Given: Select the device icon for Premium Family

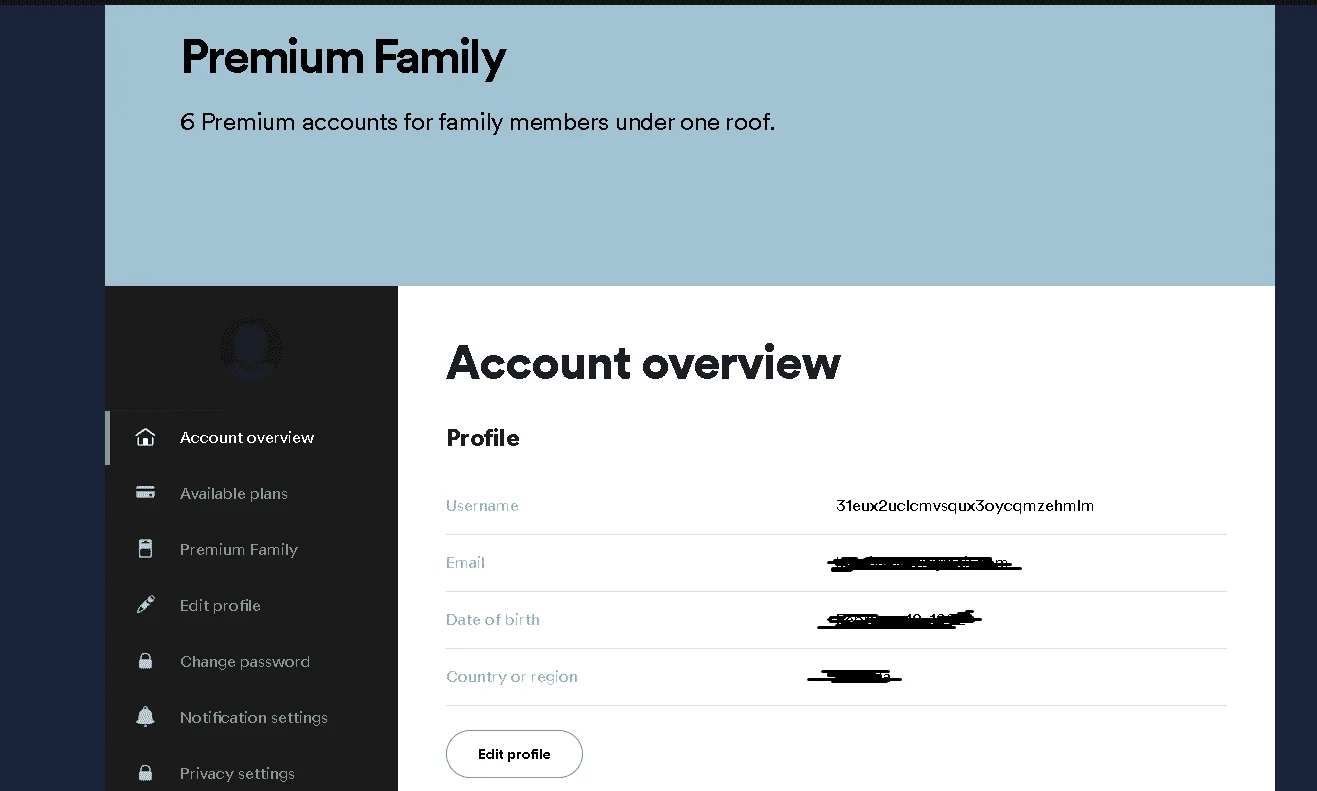Looking at the screenshot, I should click(x=145, y=549).
